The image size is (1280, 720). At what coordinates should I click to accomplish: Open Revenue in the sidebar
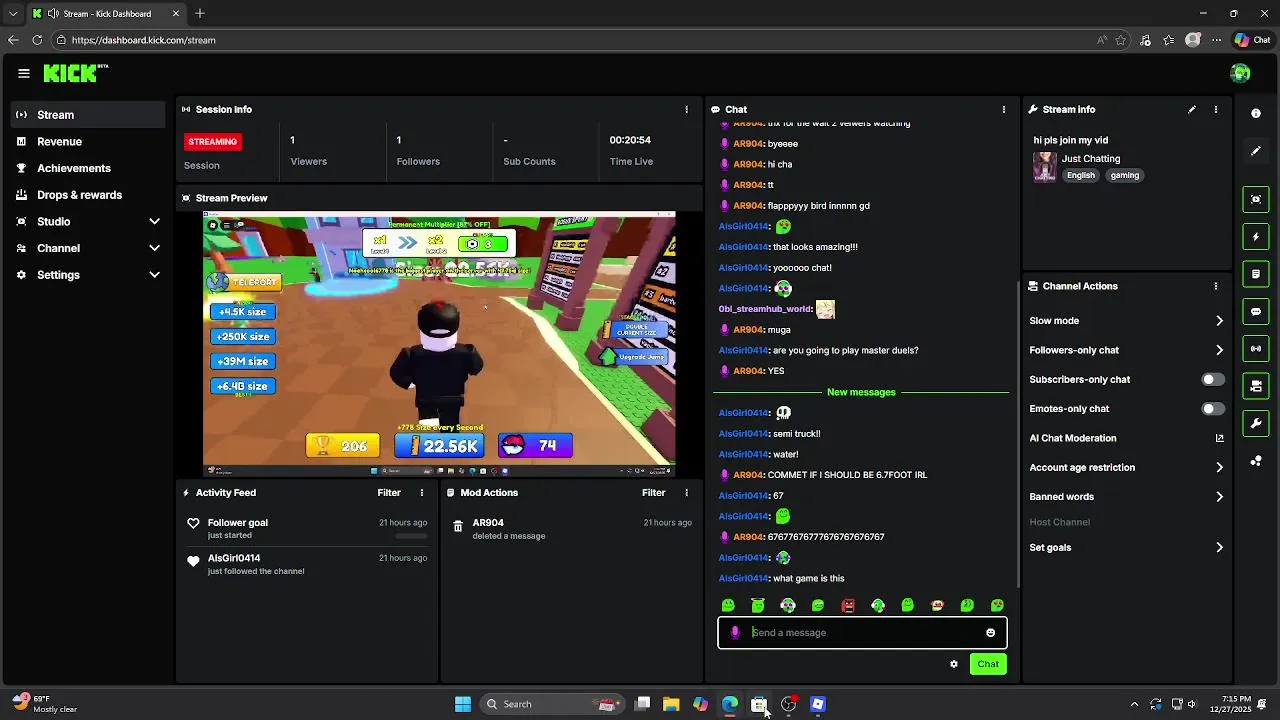pyautogui.click(x=88, y=142)
